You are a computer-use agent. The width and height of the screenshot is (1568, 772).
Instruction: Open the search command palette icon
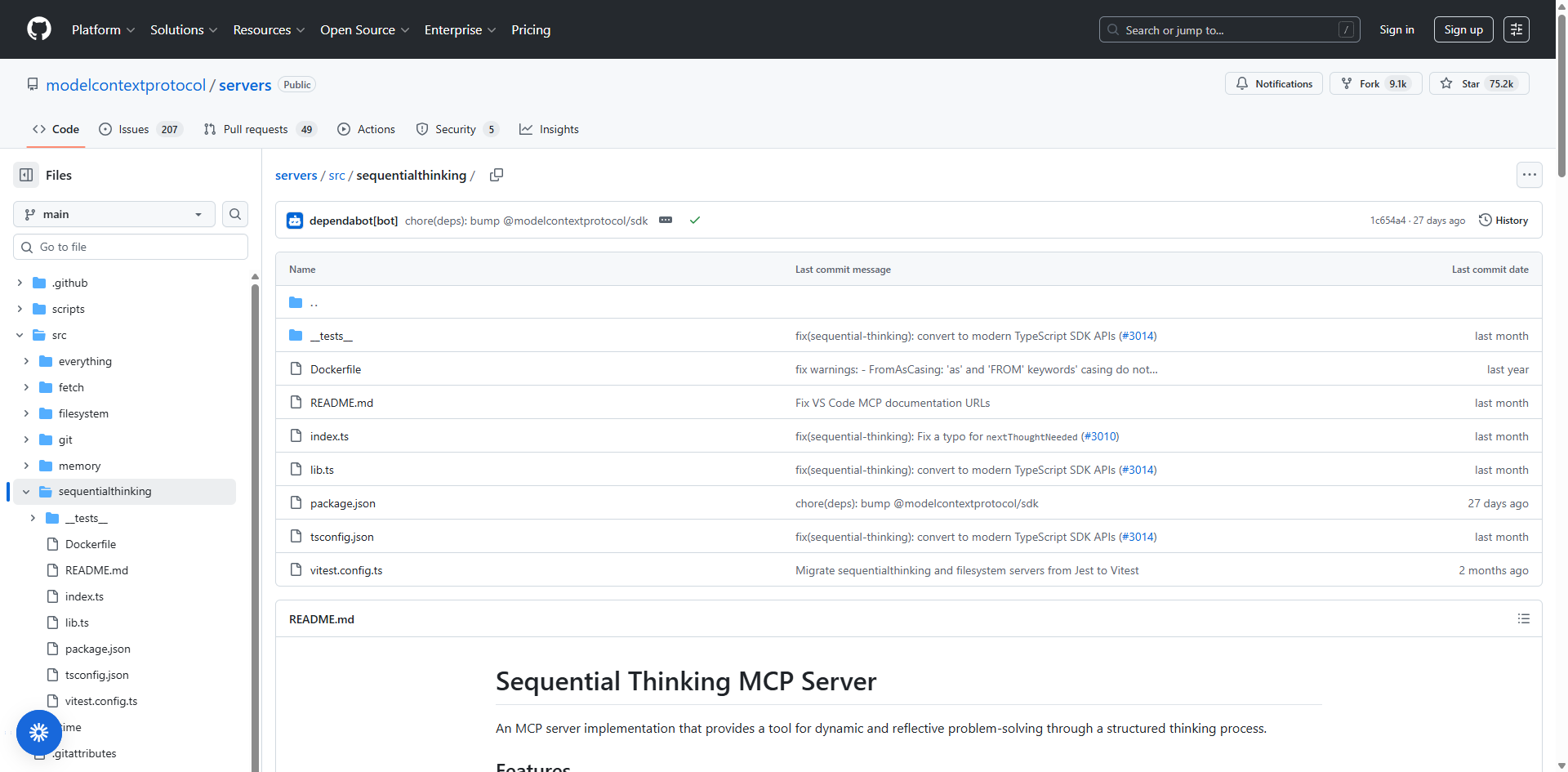(1517, 29)
